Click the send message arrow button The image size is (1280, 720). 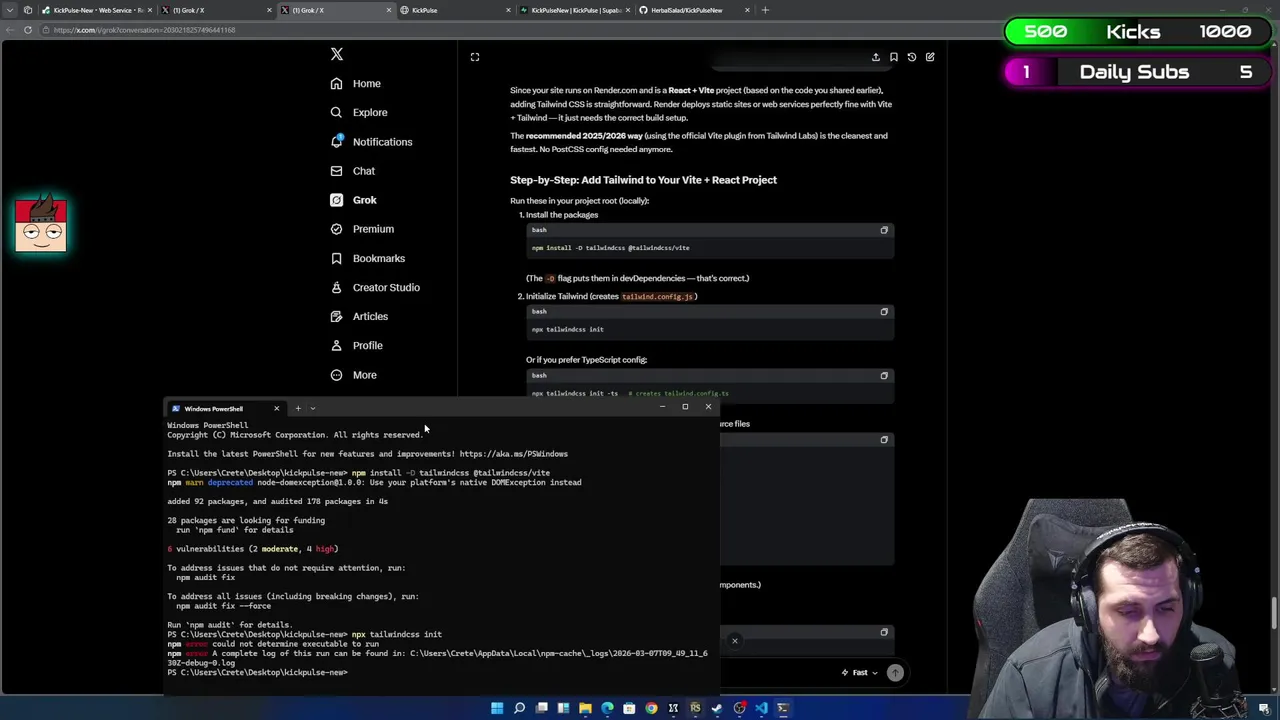pos(895,673)
